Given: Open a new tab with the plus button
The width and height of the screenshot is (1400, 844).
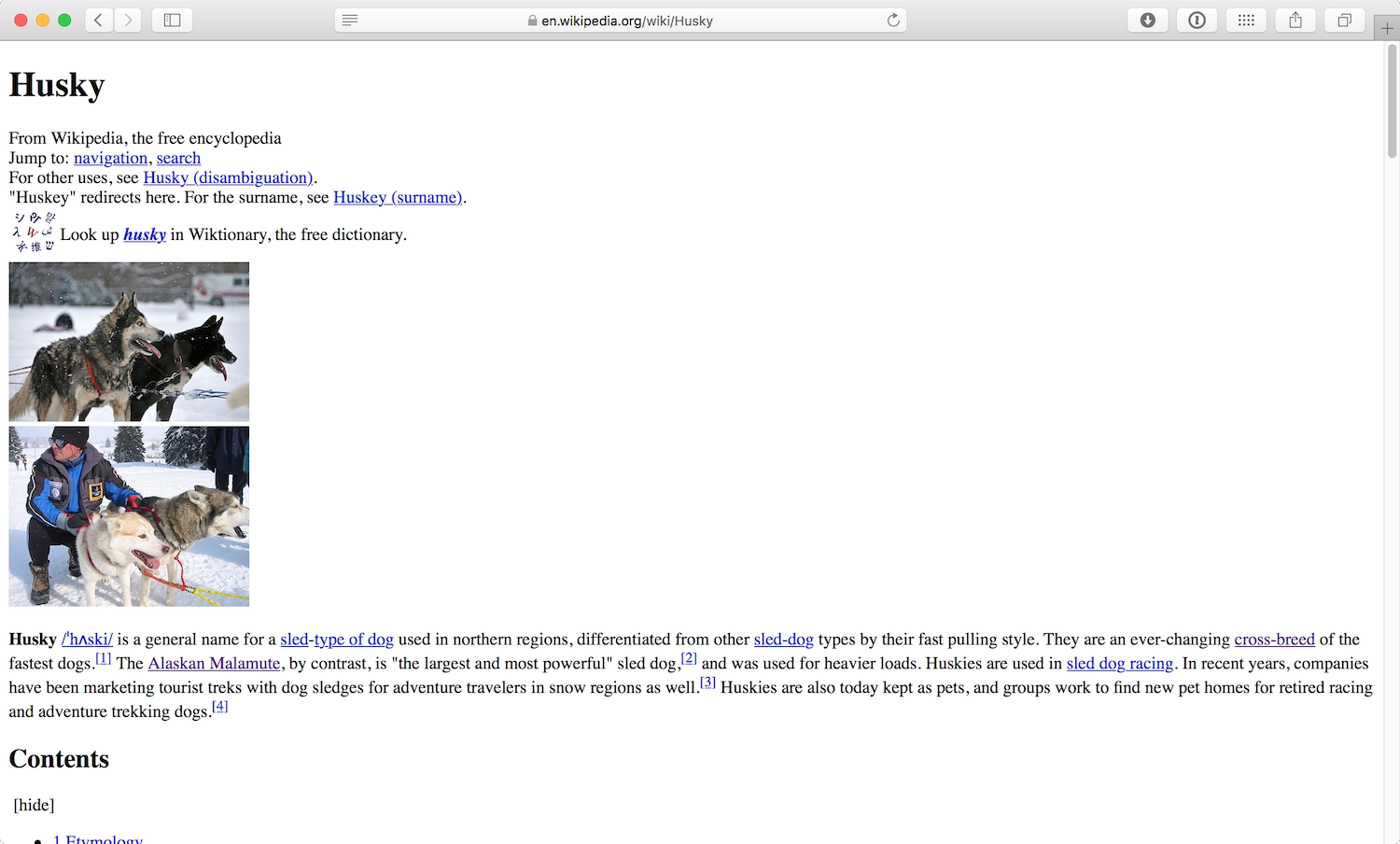Looking at the screenshot, I should click(x=1388, y=27).
